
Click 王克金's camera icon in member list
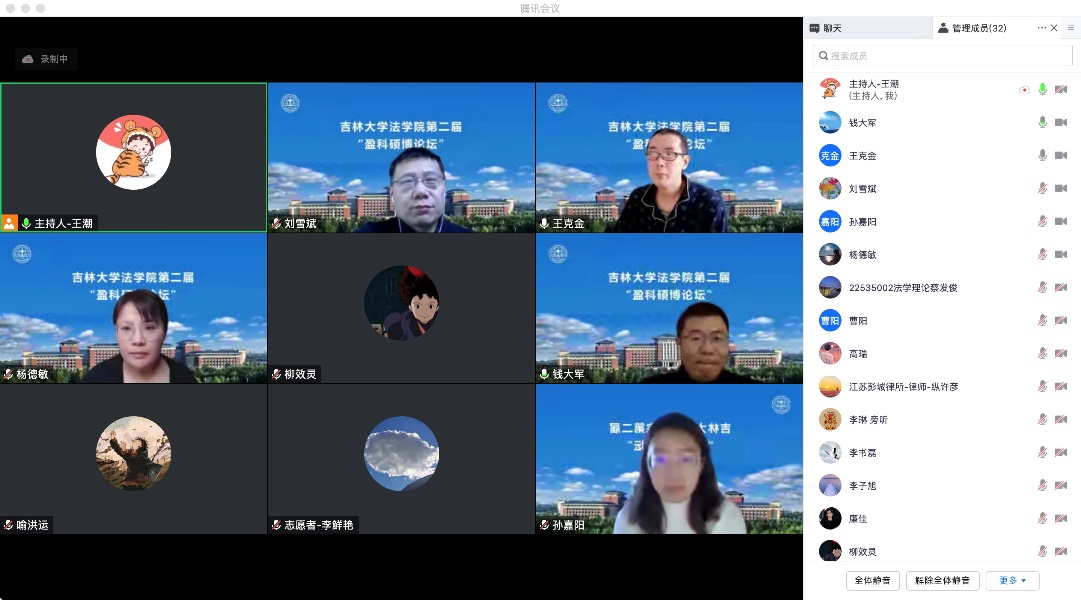coord(1060,155)
